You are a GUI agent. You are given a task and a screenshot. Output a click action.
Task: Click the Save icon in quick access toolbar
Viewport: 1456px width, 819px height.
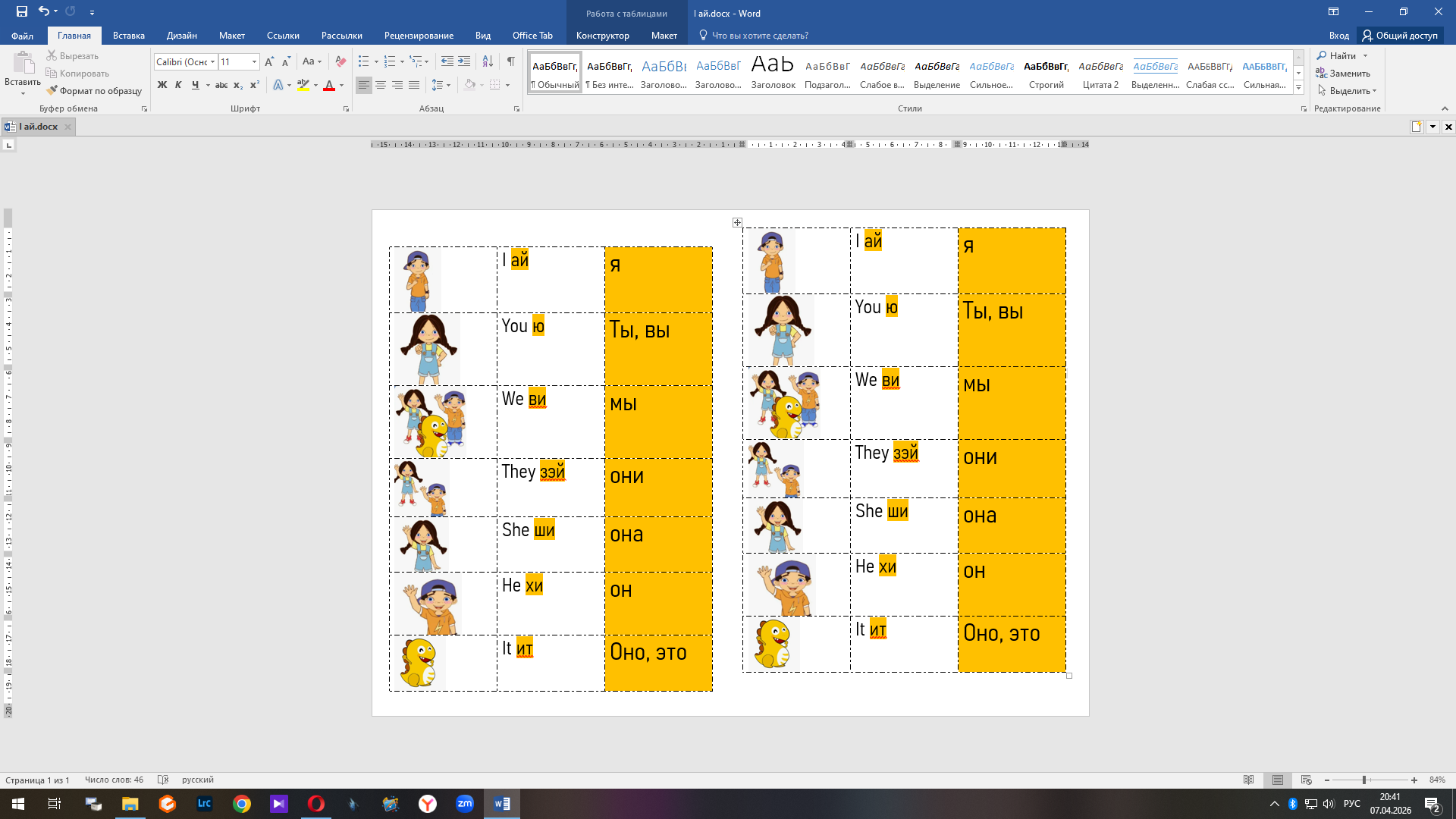(21, 11)
